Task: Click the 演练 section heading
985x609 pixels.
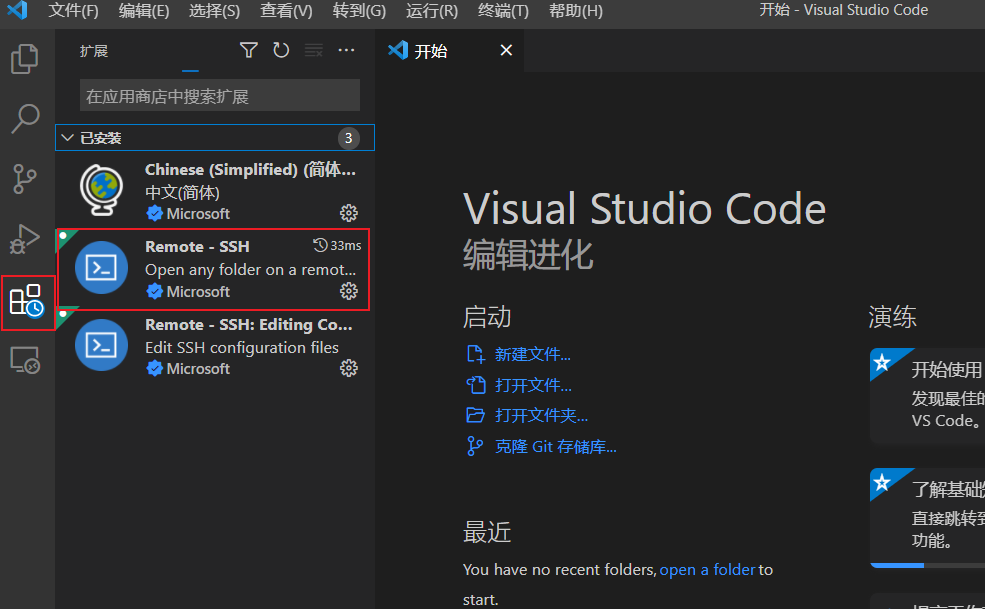Action: pyautogui.click(x=892, y=316)
